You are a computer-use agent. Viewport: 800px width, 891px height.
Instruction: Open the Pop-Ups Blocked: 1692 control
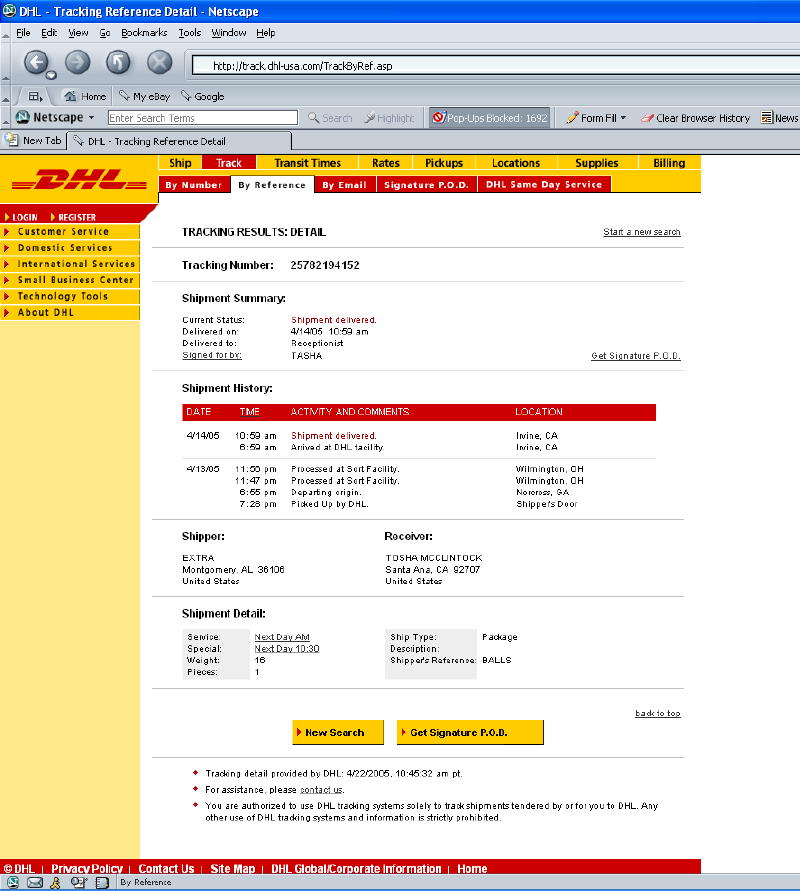(489, 118)
